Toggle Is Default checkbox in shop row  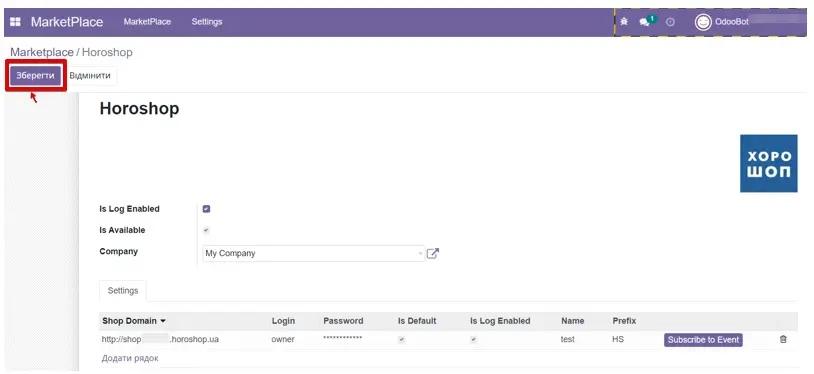[x=401, y=340]
